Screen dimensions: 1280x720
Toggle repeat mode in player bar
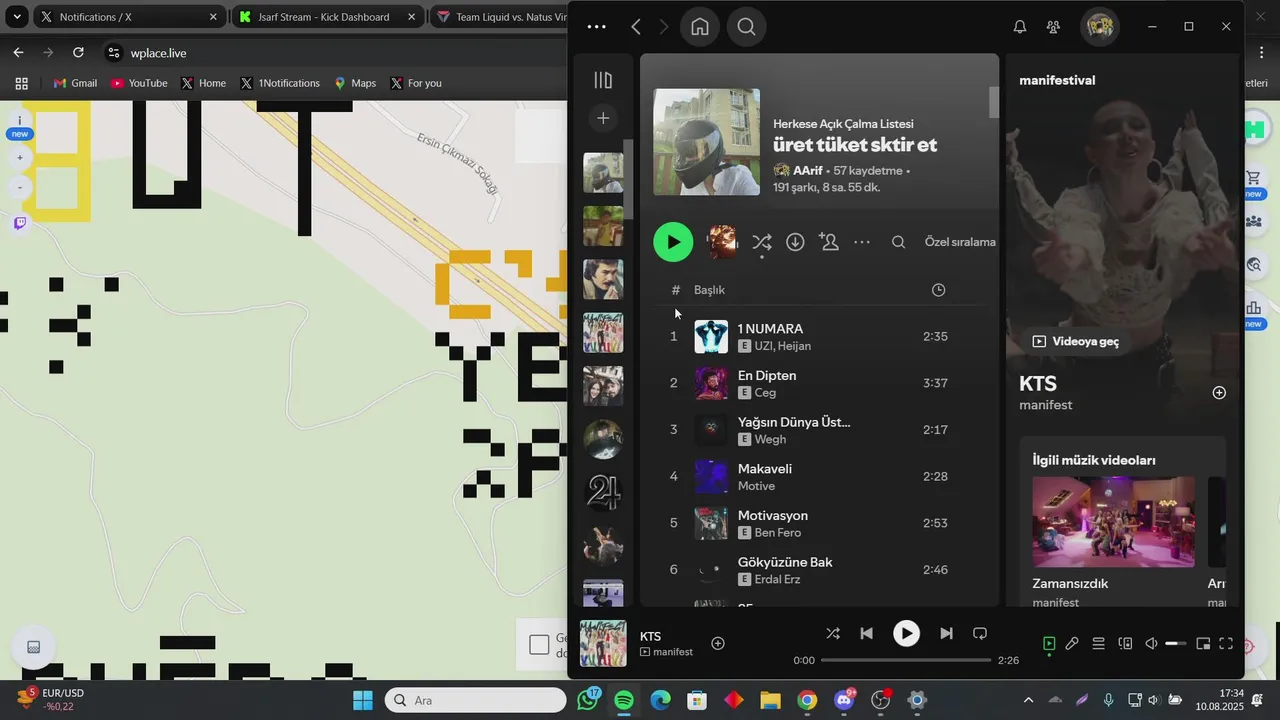[980, 633]
